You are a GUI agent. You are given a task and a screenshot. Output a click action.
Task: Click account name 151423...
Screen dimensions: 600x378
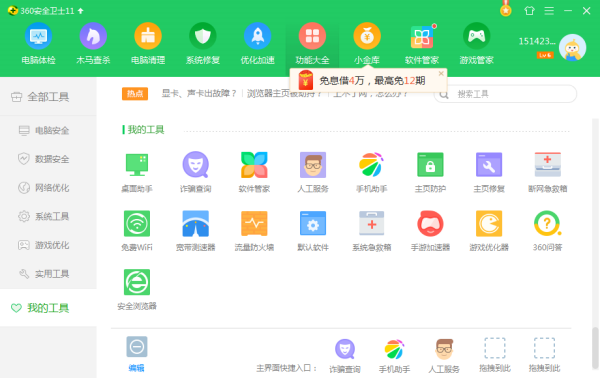(x=537, y=41)
